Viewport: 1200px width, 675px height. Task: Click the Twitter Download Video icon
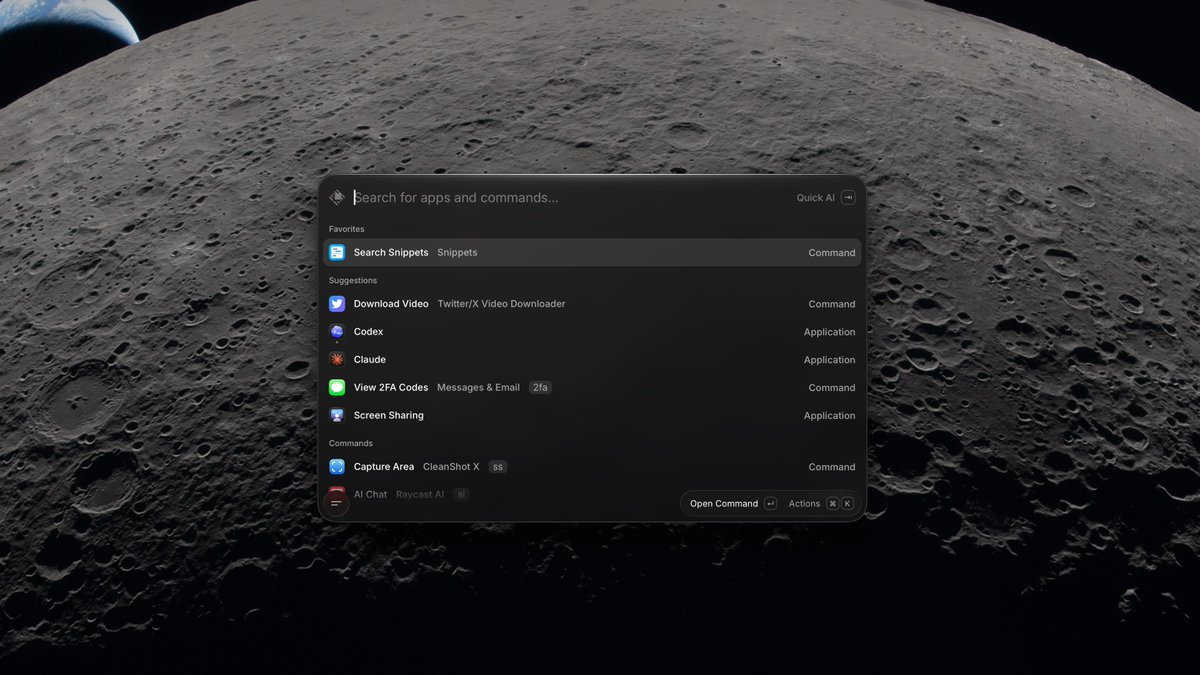click(x=337, y=304)
